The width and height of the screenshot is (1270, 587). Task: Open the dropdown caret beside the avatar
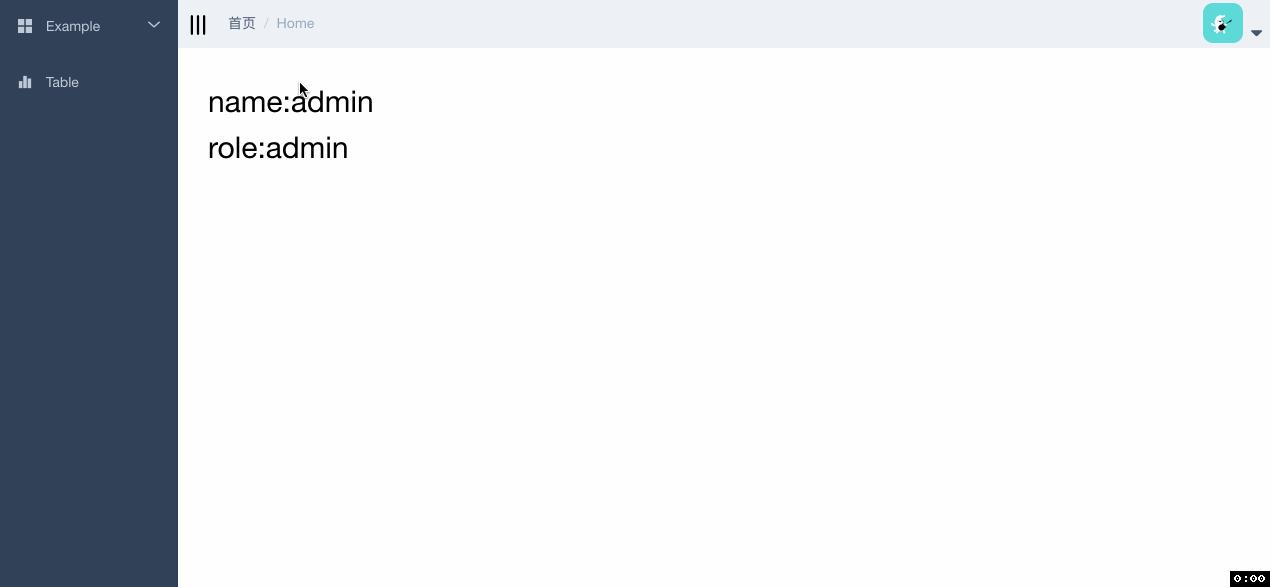[x=1257, y=33]
